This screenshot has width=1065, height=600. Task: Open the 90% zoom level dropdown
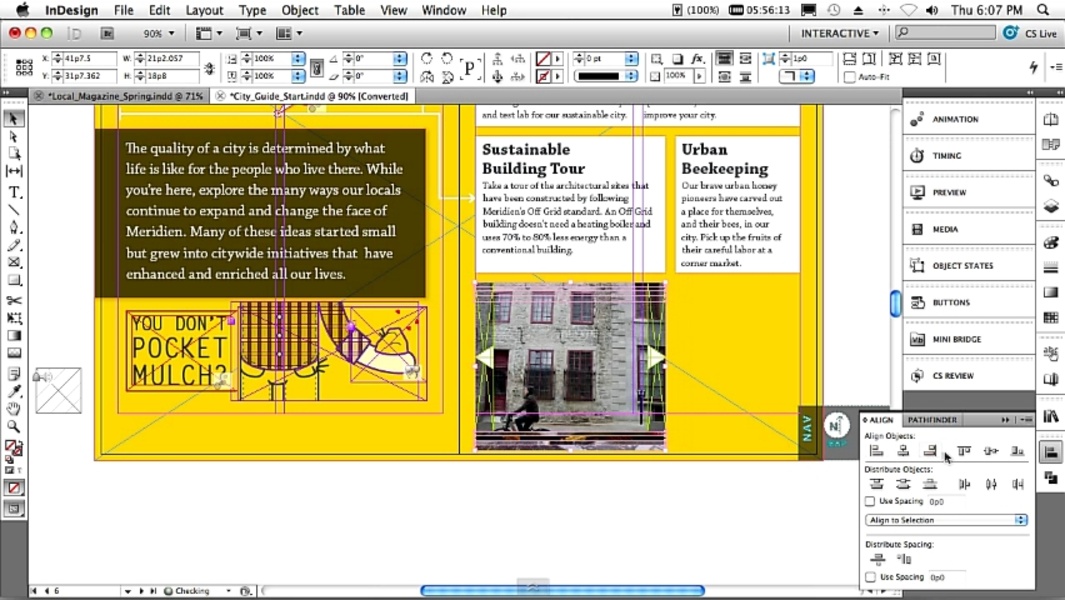pyautogui.click(x=159, y=33)
